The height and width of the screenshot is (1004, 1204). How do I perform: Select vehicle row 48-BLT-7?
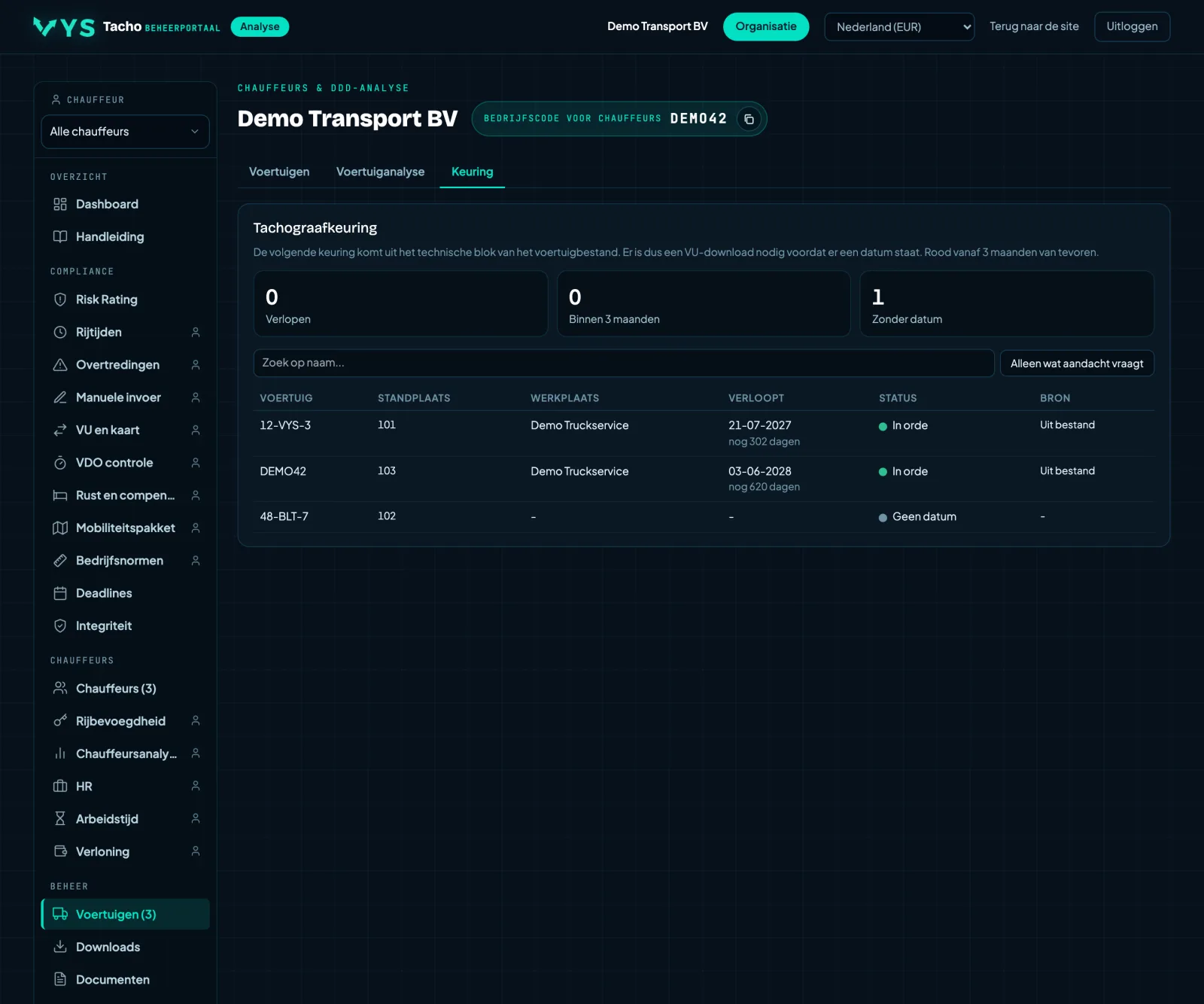click(704, 517)
